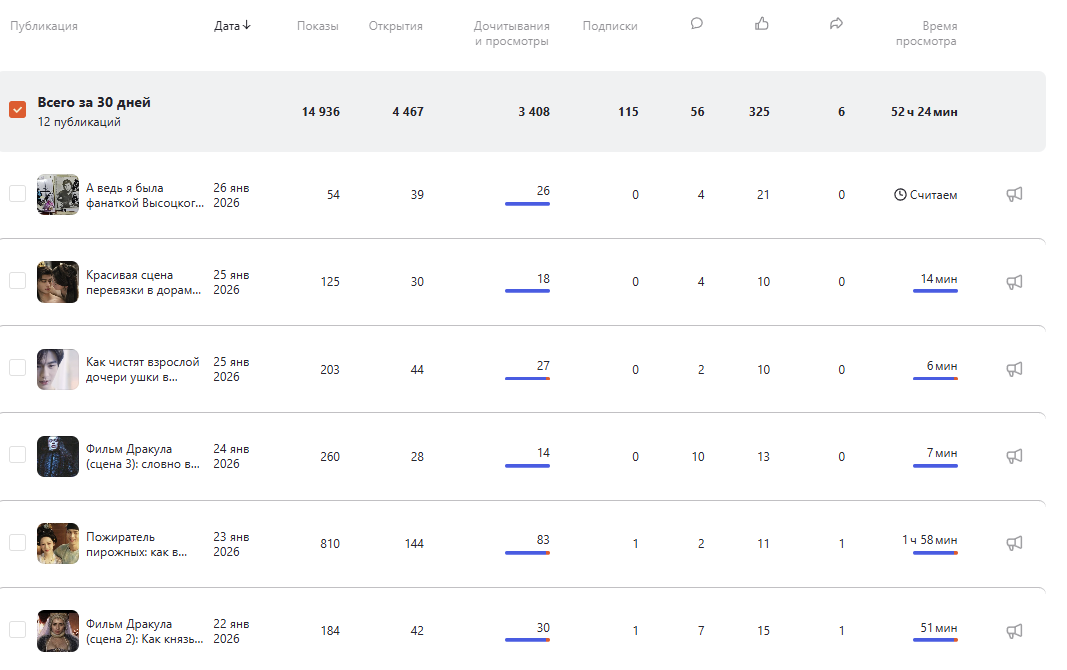Open the post Красивая сцена перевязки
This screenshot has width=1067, height=670.
[x=143, y=282]
